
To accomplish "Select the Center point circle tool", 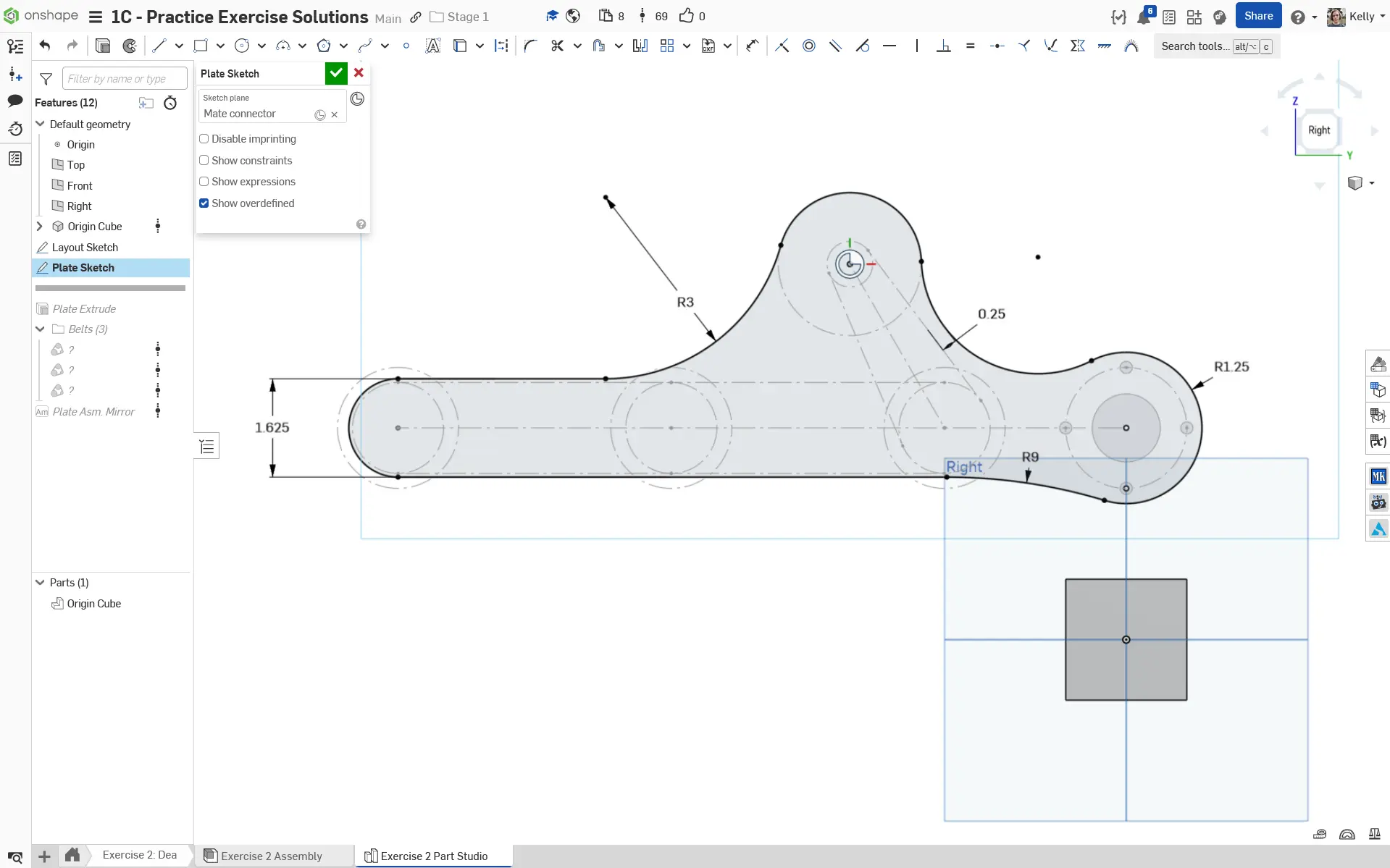I will [x=242, y=46].
